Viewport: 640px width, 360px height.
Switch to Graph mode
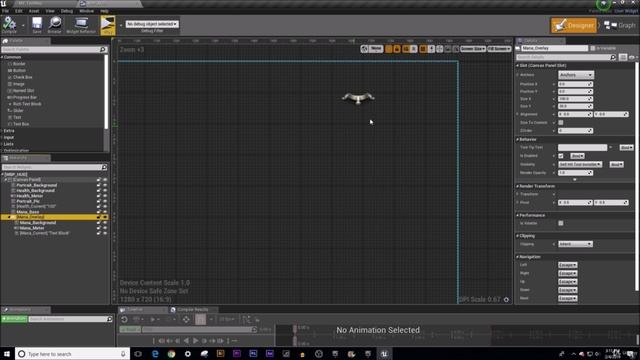(620, 25)
